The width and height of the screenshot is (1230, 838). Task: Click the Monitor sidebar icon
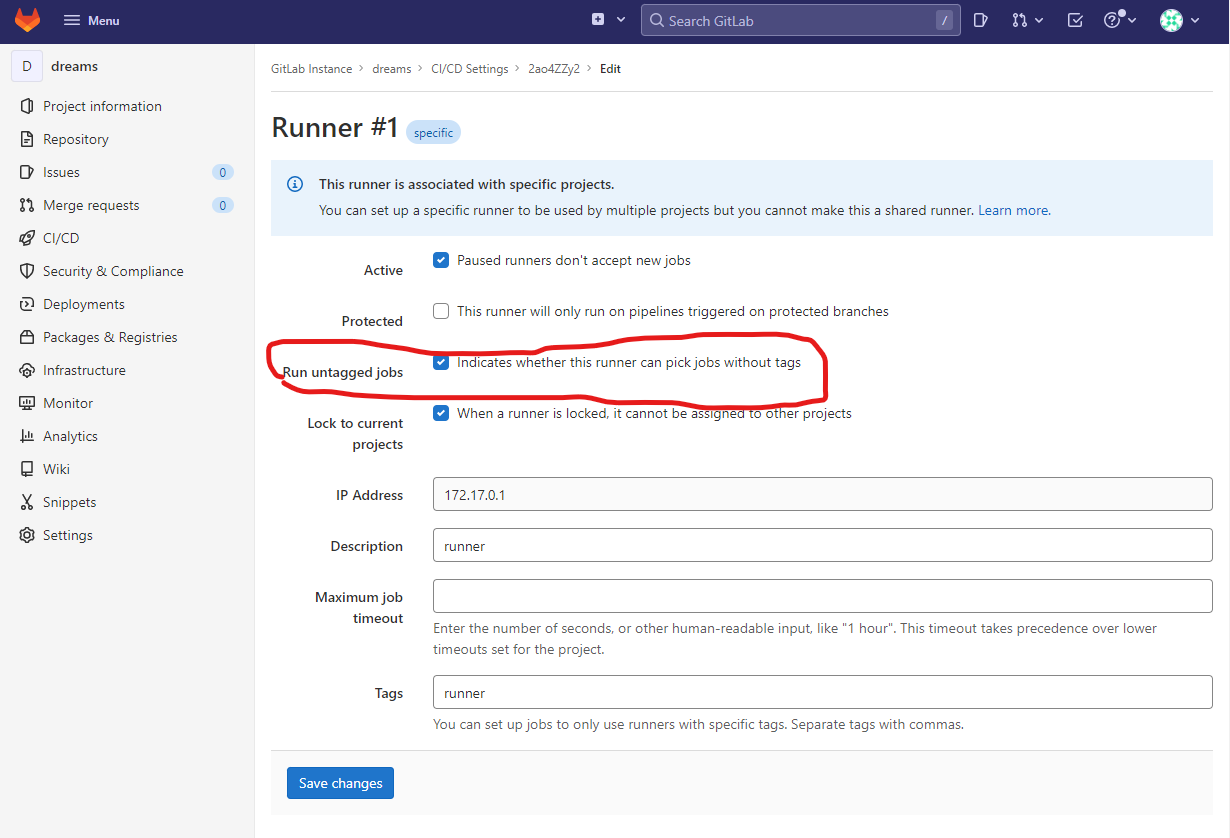(26, 403)
